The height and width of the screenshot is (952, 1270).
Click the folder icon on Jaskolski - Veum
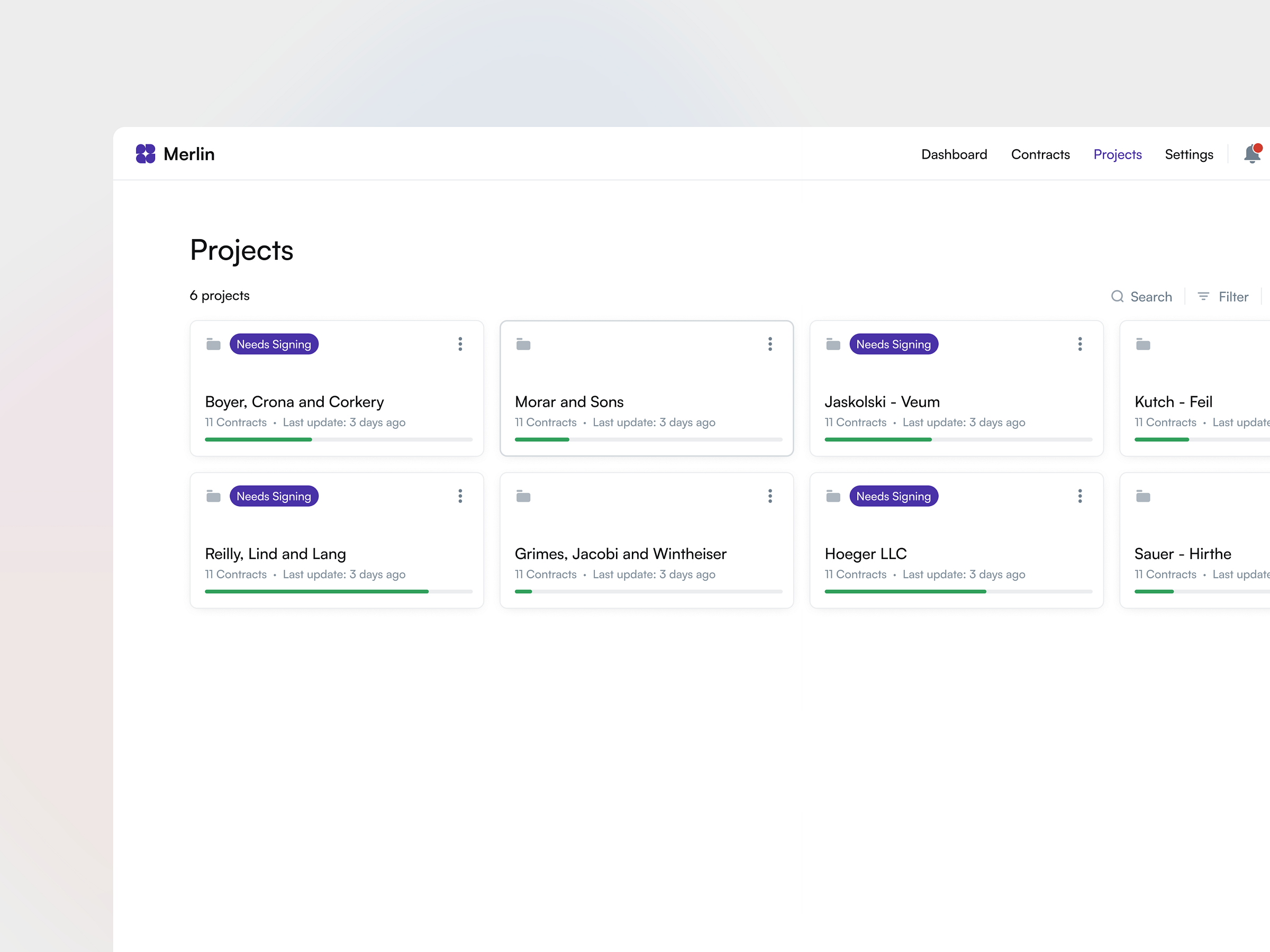click(833, 344)
